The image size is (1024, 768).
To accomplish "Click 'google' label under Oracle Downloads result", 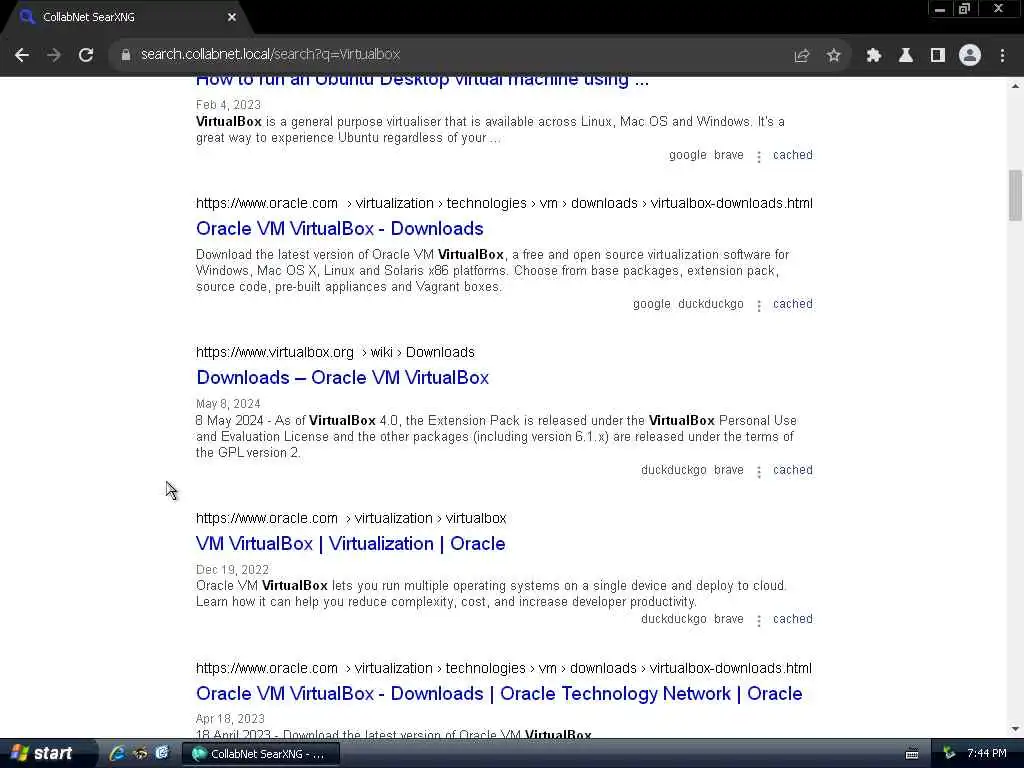I will [x=652, y=304].
